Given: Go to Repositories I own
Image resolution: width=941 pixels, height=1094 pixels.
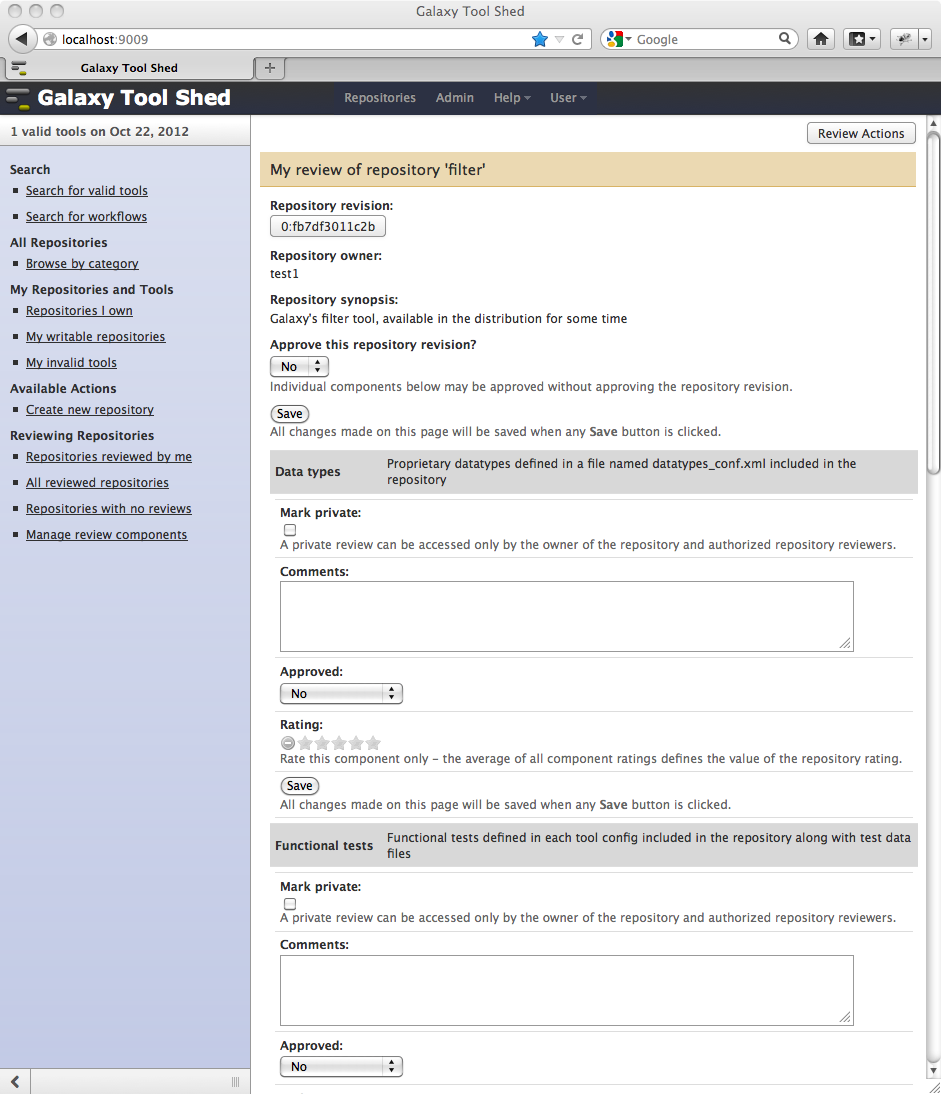Looking at the screenshot, I should [79, 310].
